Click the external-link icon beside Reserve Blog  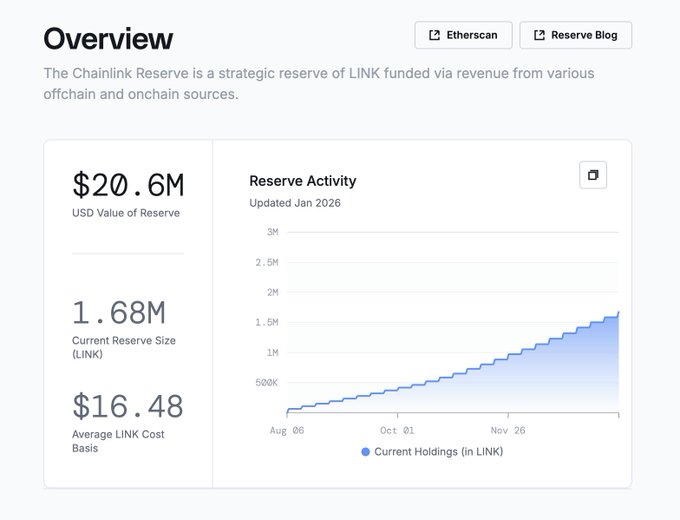click(539, 35)
